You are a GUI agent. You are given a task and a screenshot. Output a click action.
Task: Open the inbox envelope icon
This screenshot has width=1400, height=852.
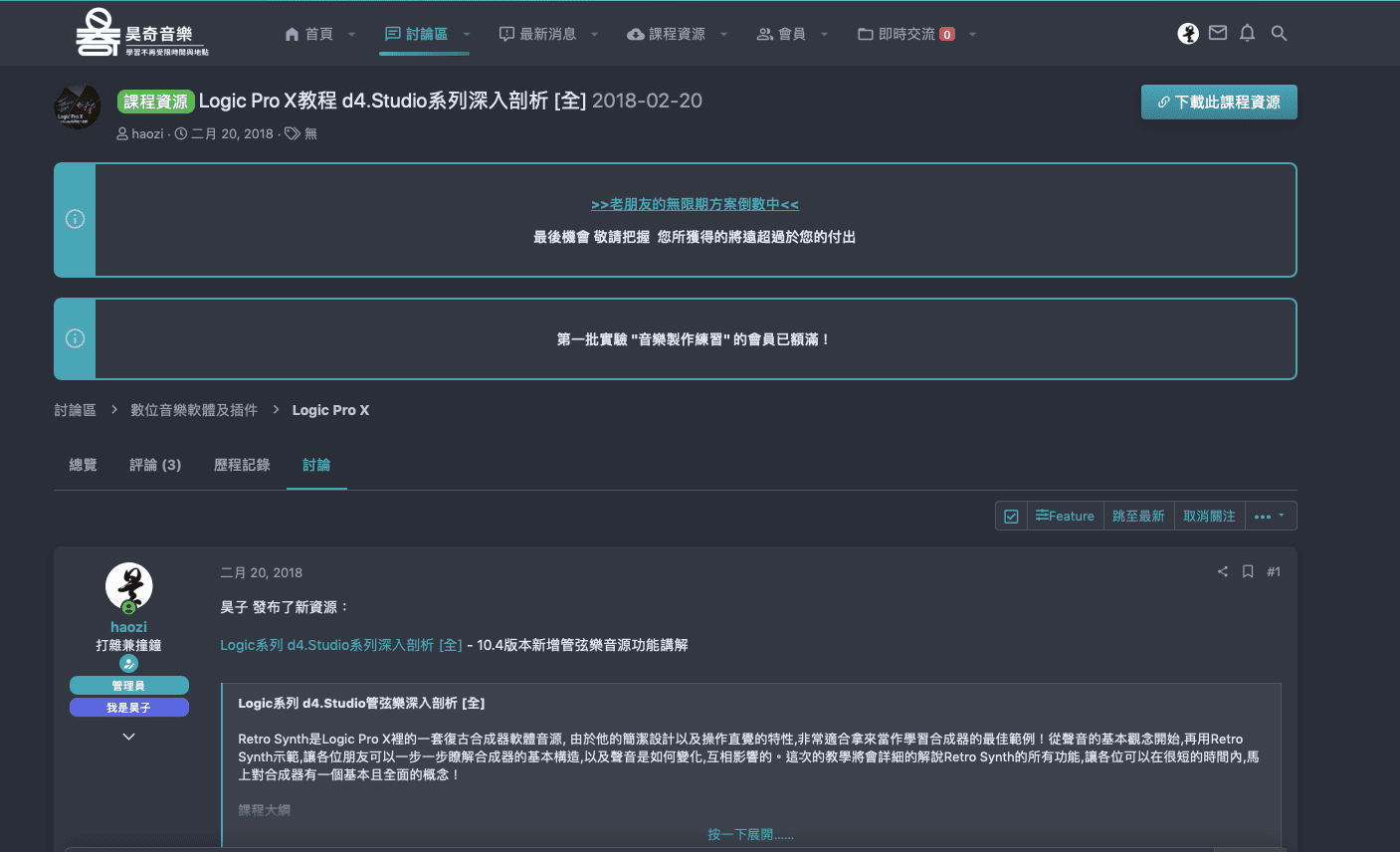(x=1218, y=34)
